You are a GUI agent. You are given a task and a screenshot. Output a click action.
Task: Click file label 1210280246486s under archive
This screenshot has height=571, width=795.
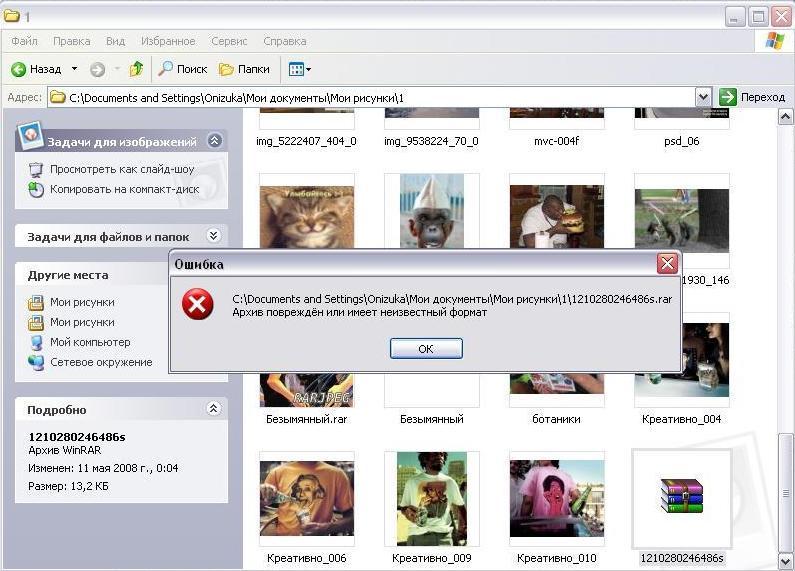coord(682,558)
